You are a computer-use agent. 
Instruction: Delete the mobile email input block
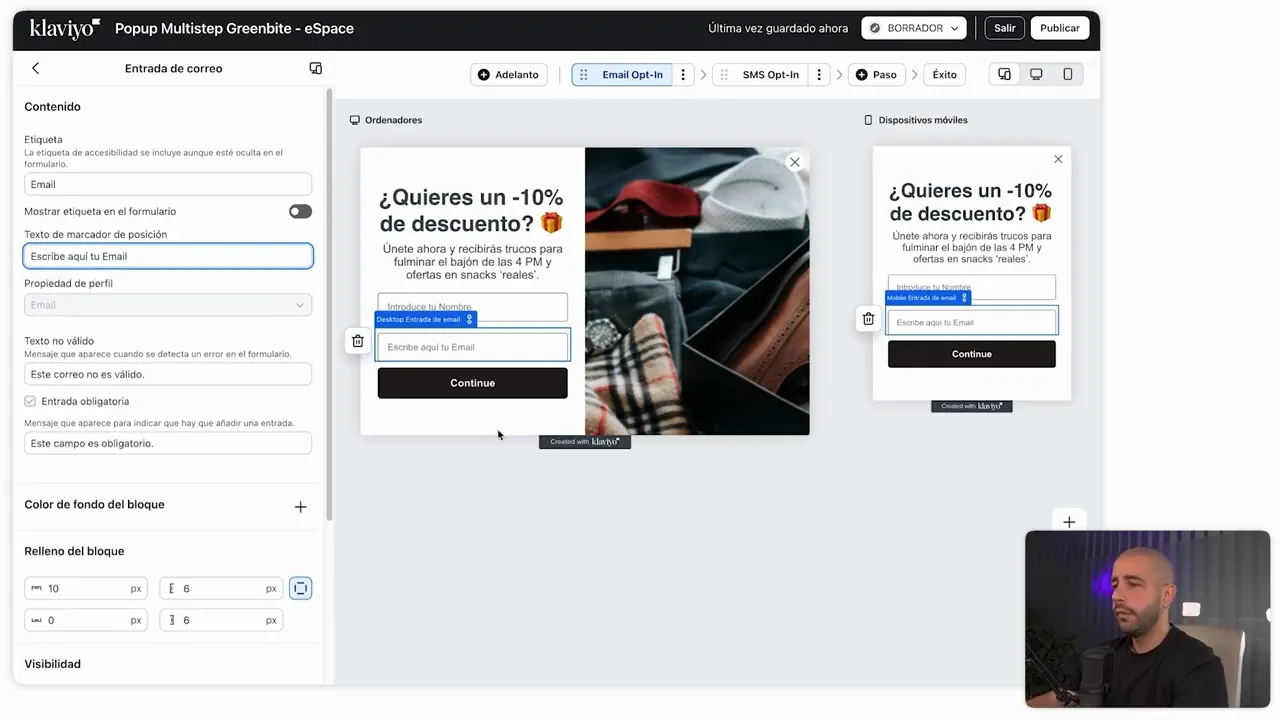coord(868,319)
